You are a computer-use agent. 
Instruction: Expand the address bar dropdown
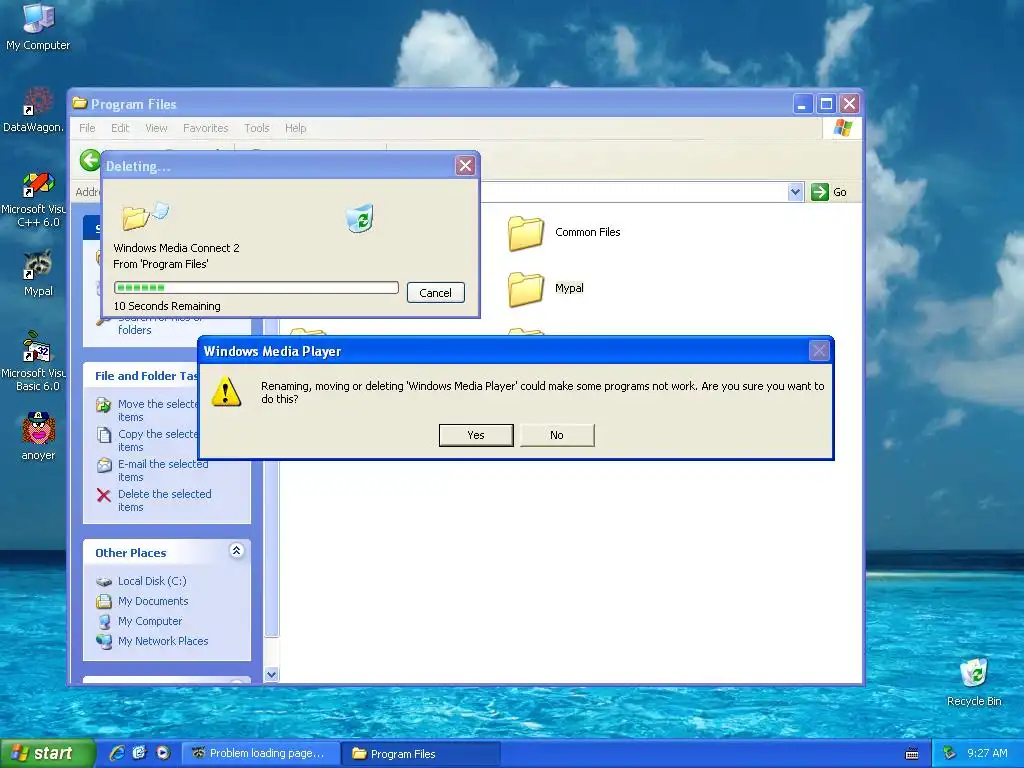(795, 192)
